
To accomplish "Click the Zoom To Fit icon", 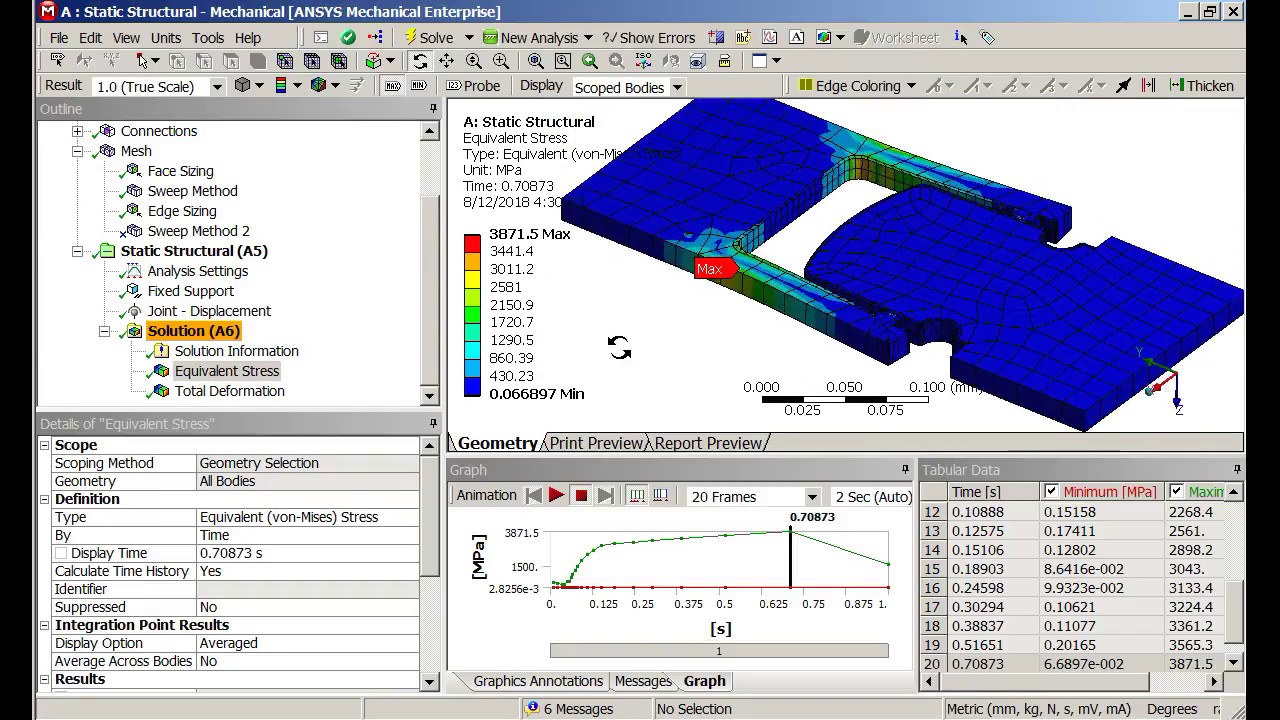I will pos(536,61).
